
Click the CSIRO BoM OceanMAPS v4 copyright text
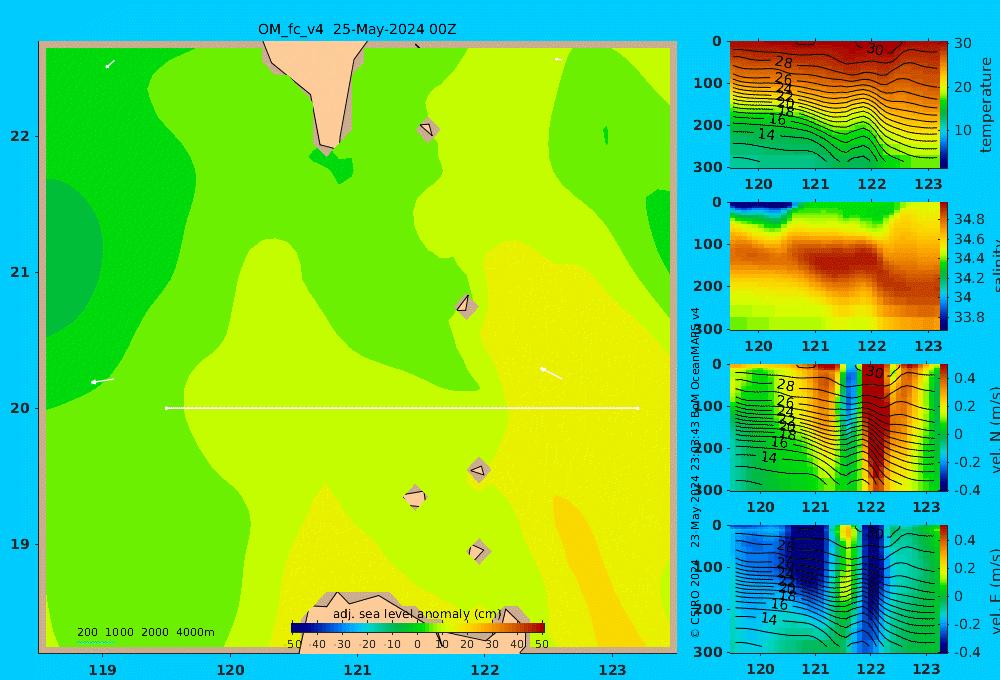pyautogui.click(x=695, y=473)
